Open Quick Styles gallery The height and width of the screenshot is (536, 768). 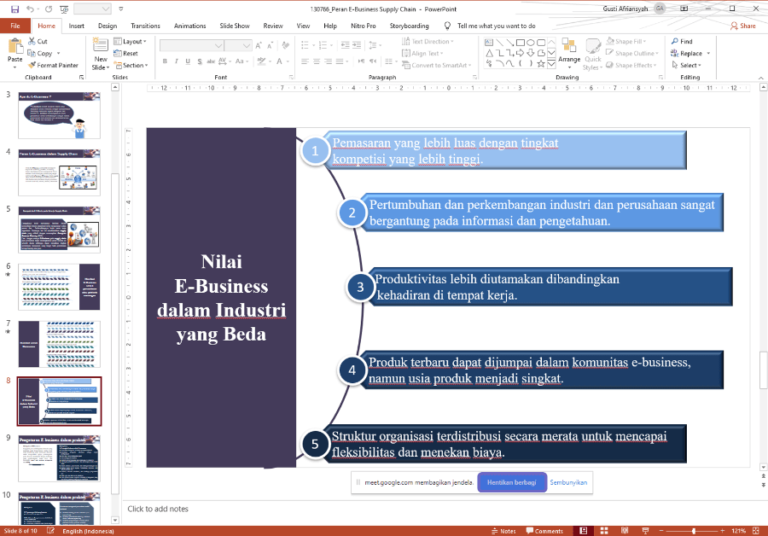pos(593,55)
